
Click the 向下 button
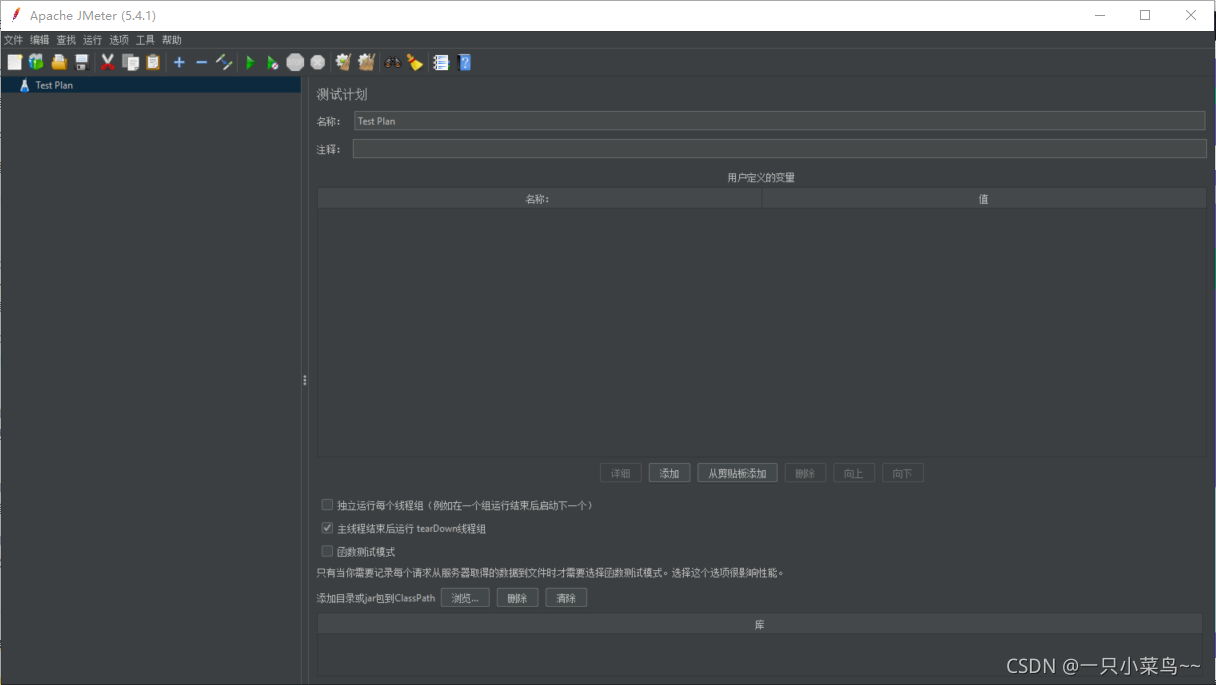tap(902, 473)
